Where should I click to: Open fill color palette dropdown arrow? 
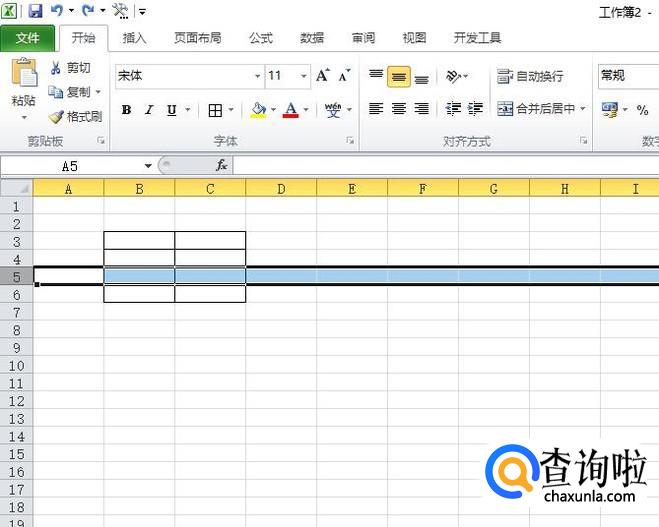click(273, 110)
